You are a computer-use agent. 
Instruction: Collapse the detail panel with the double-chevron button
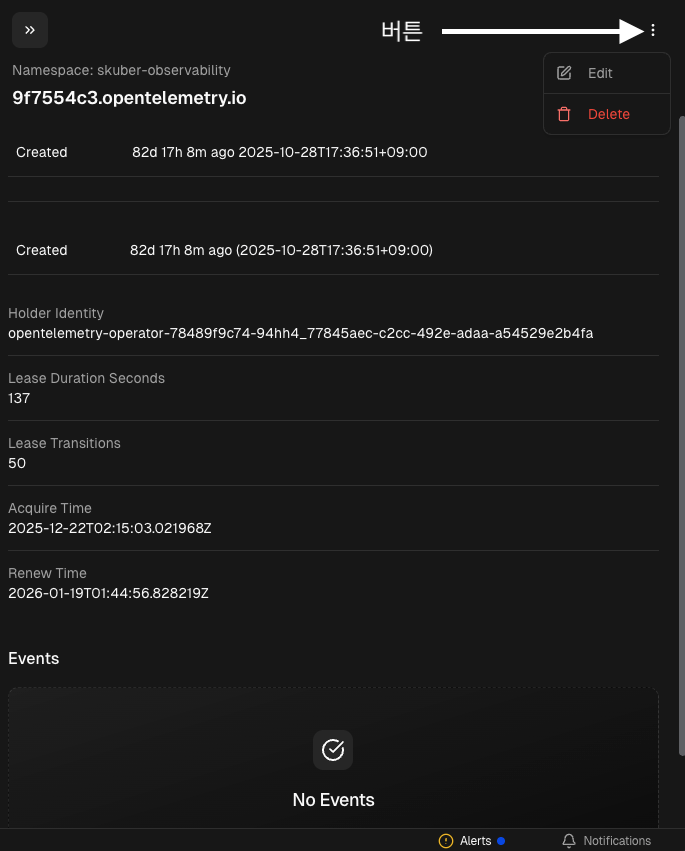click(30, 30)
